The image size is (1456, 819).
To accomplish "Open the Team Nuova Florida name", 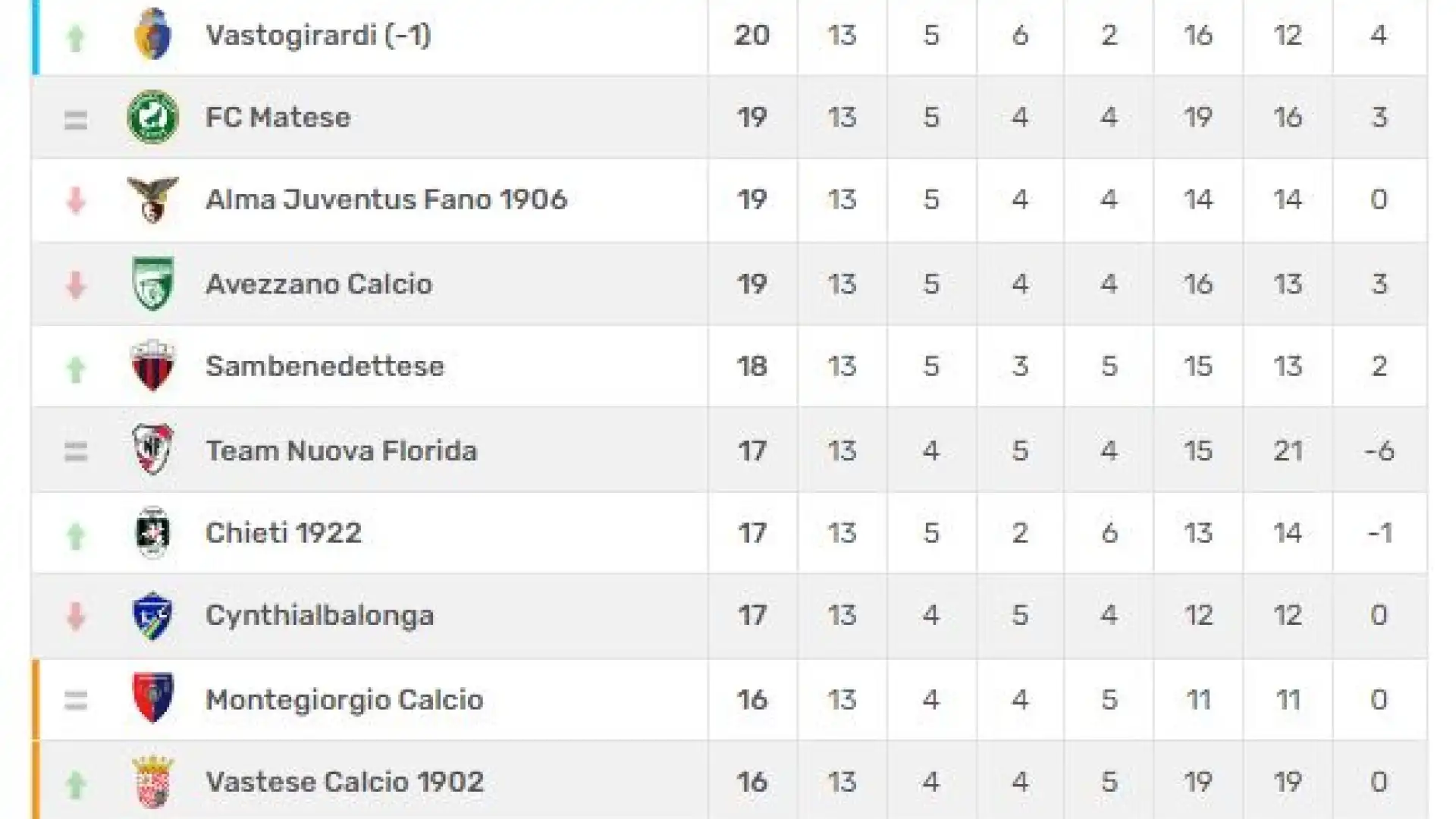I will [x=342, y=450].
